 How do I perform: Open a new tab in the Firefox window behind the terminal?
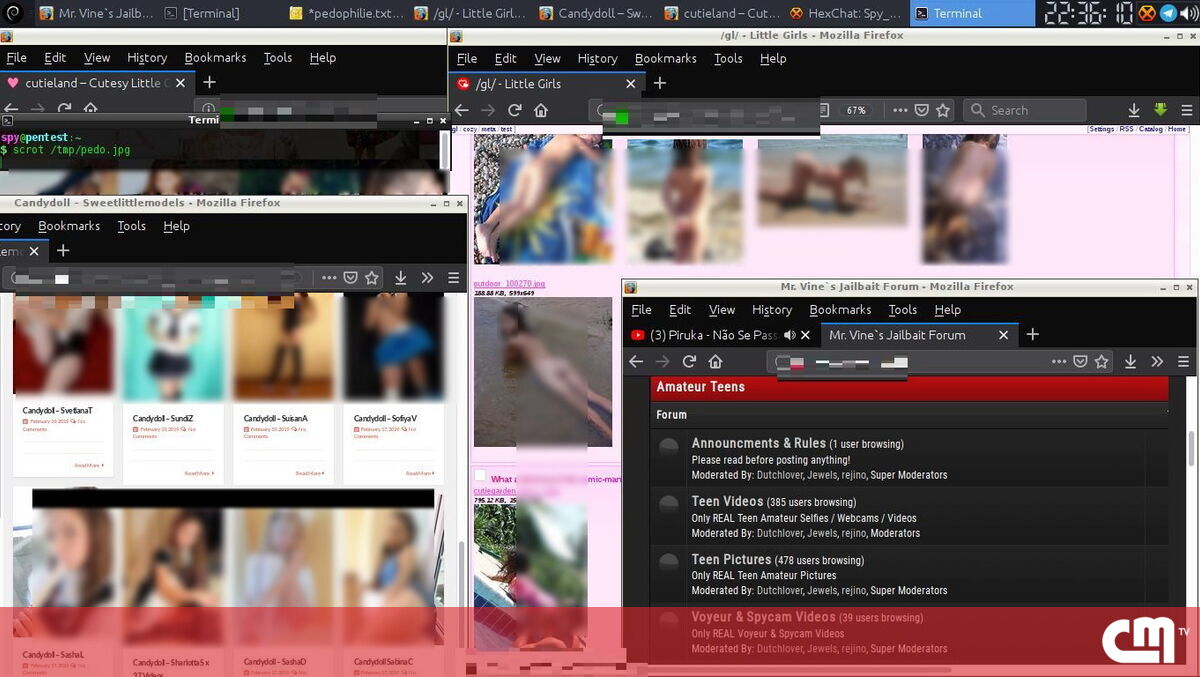(x=209, y=83)
